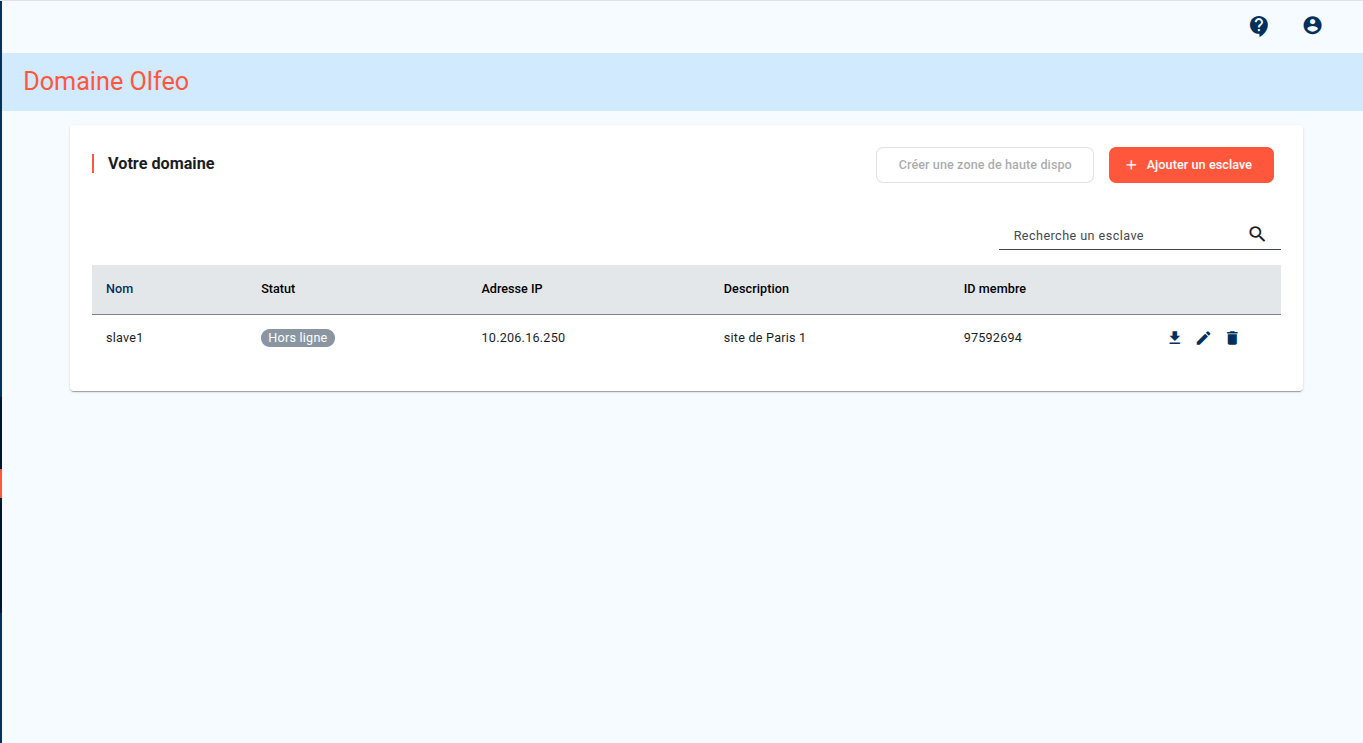Sort table by the Nom column

coord(119,289)
